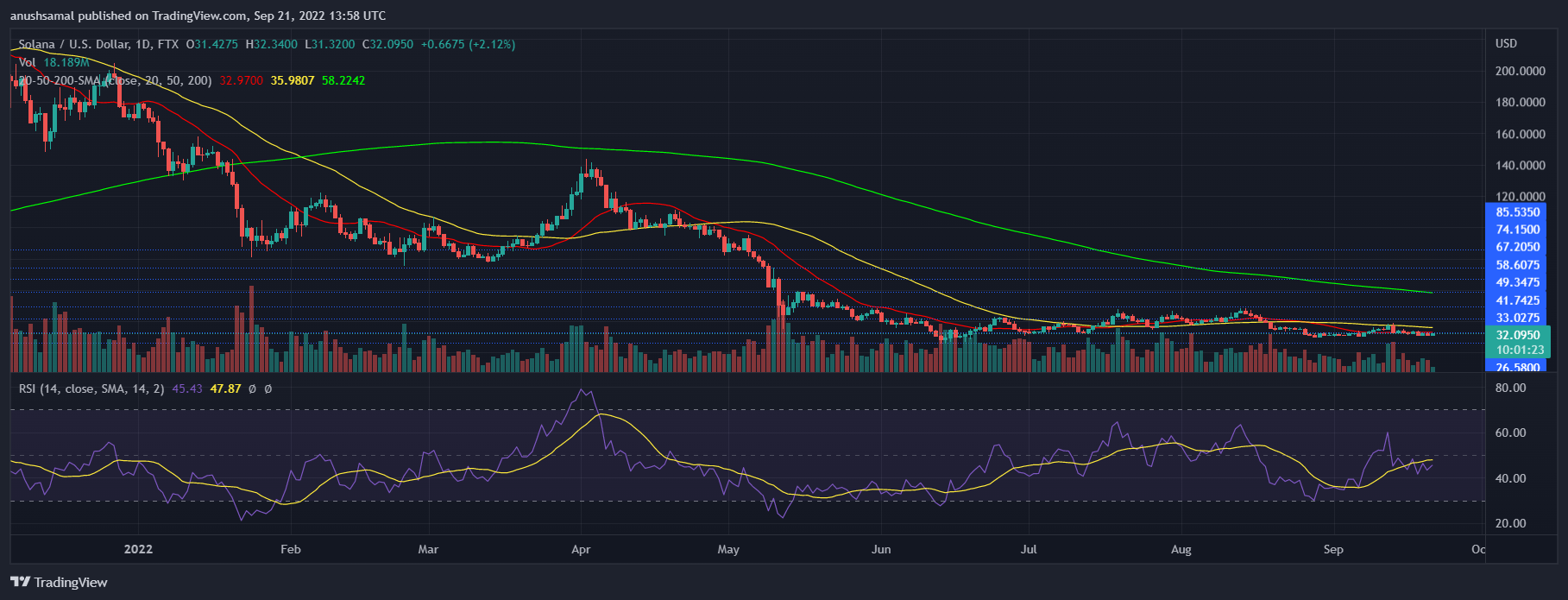The height and width of the screenshot is (600, 1568).
Task: Select the 41.7425 blue price level label
Action: (1517, 300)
